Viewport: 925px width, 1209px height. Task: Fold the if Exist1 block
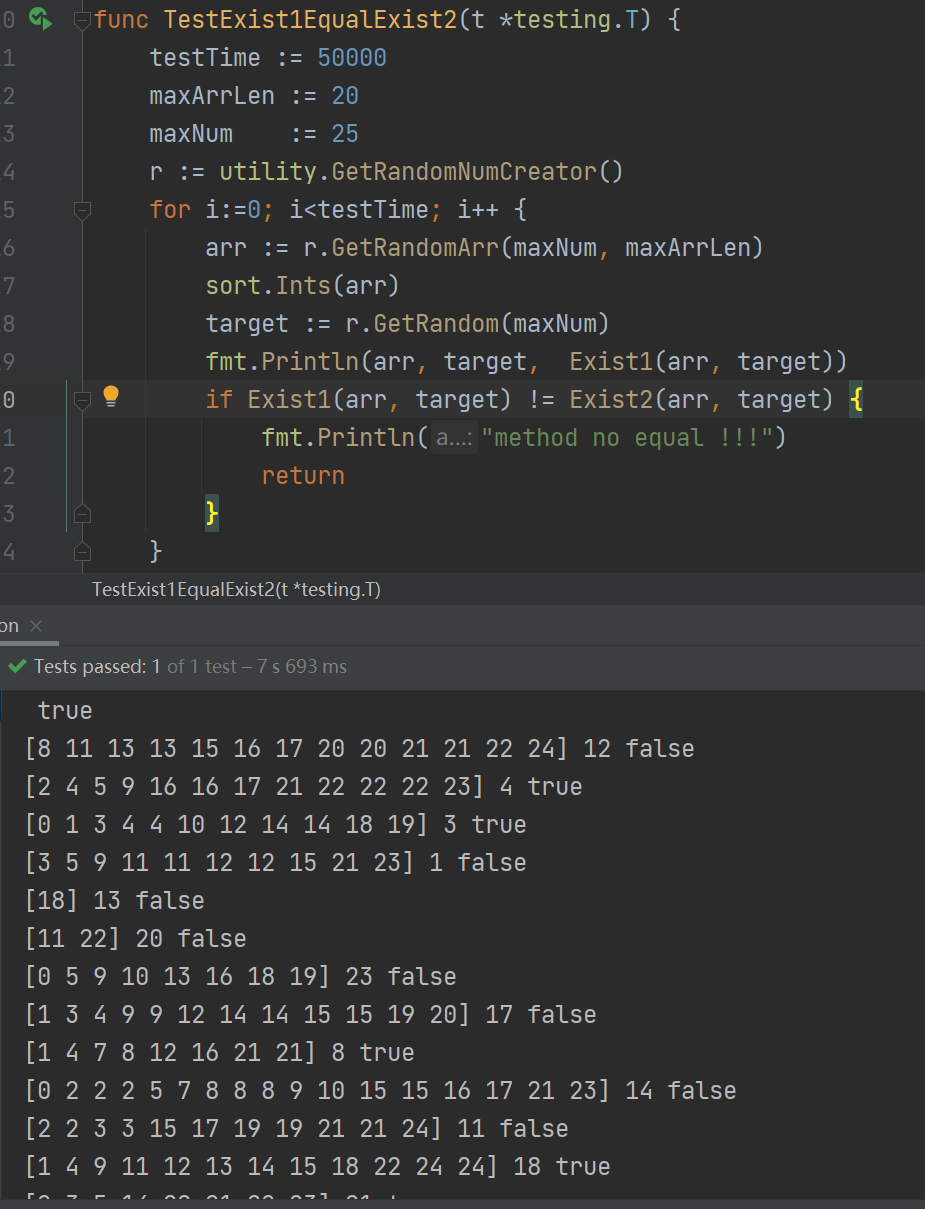pyautogui.click(x=82, y=400)
